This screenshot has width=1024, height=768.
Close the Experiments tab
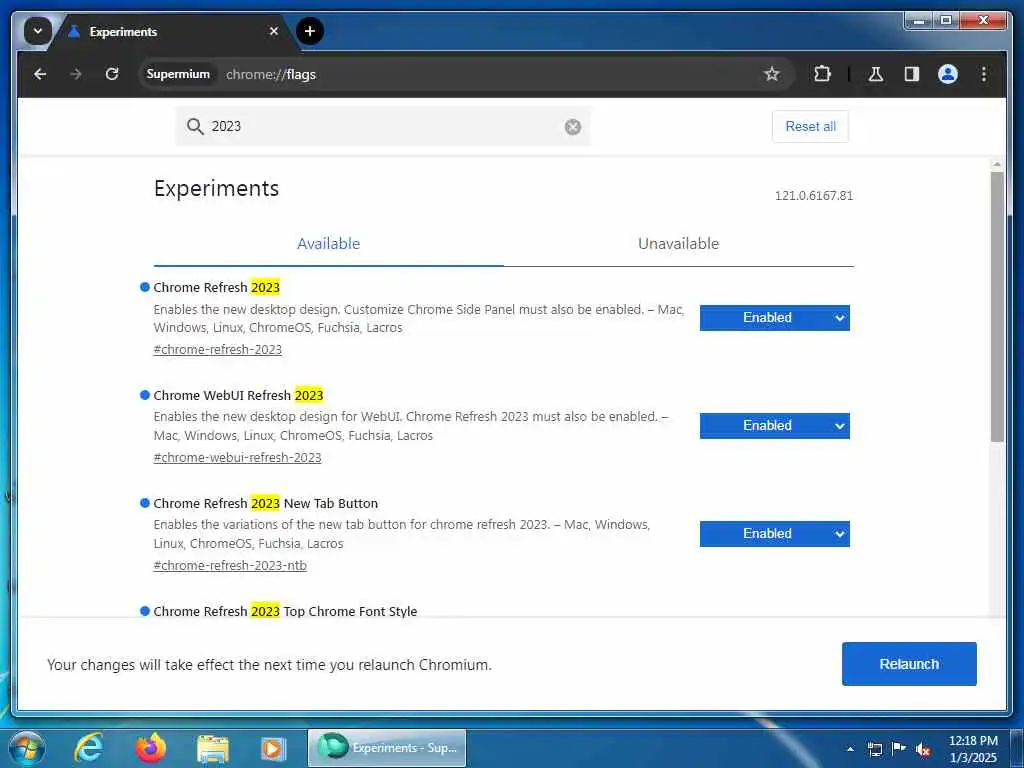point(274,31)
